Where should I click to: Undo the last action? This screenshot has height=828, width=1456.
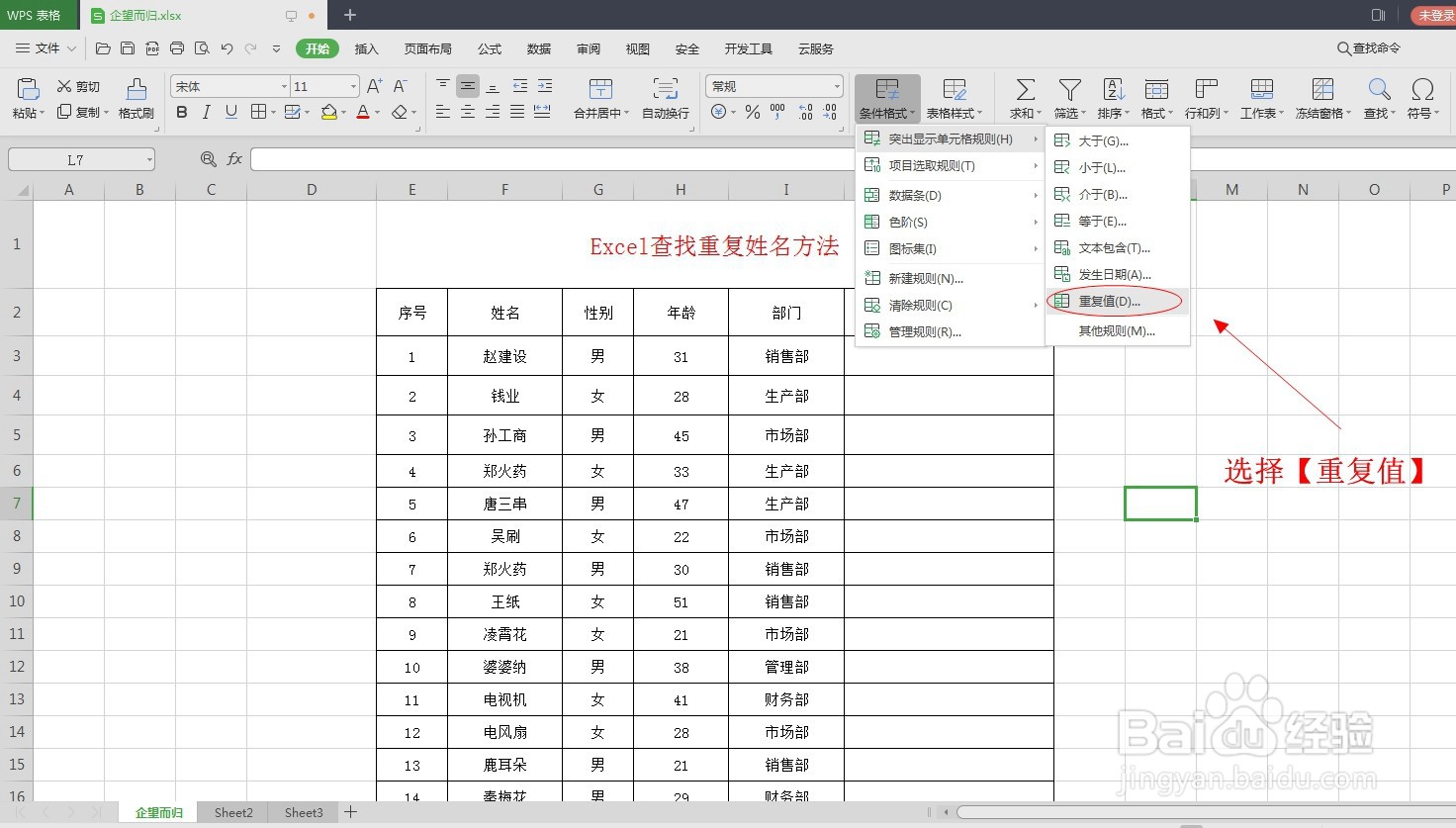(227, 48)
